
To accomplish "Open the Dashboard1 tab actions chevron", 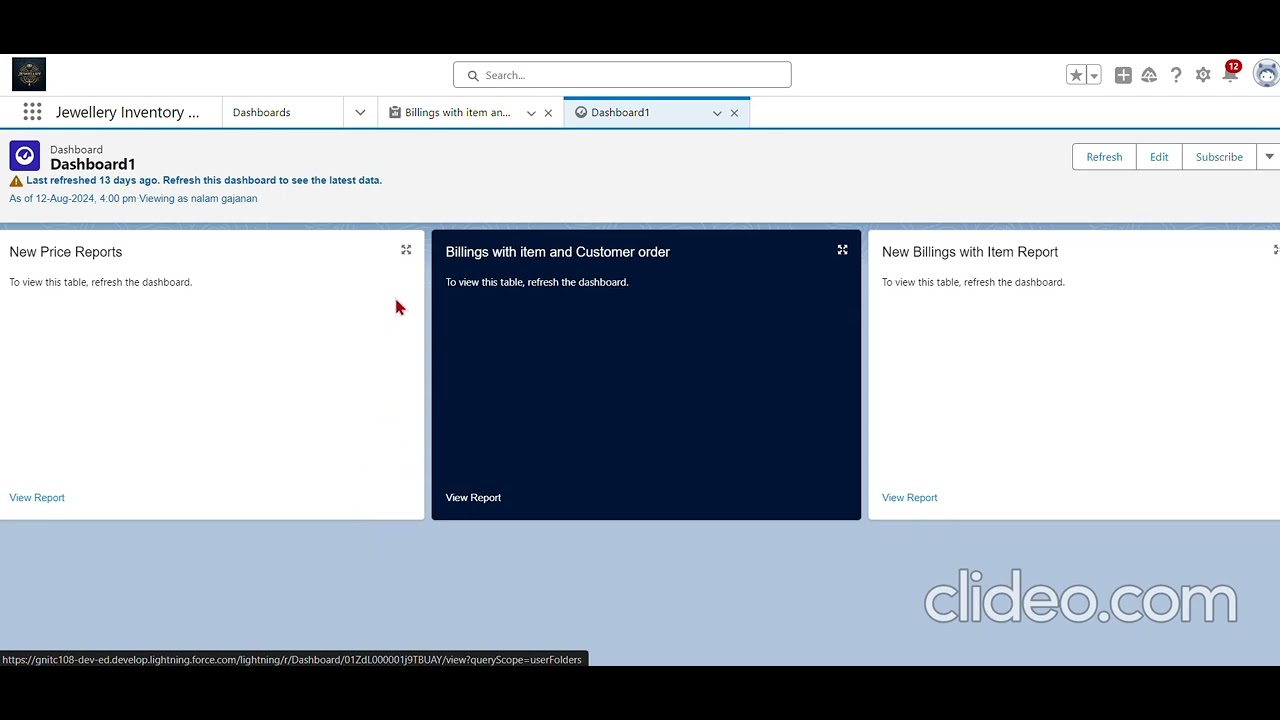I will 717,113.
